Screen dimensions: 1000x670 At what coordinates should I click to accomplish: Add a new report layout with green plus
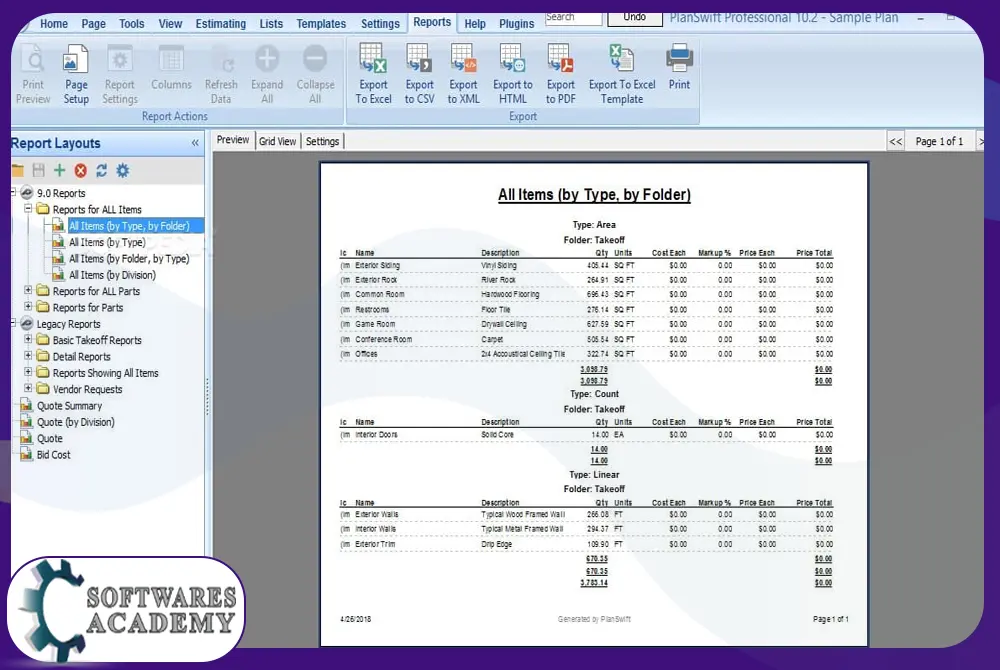coord(59,170)
